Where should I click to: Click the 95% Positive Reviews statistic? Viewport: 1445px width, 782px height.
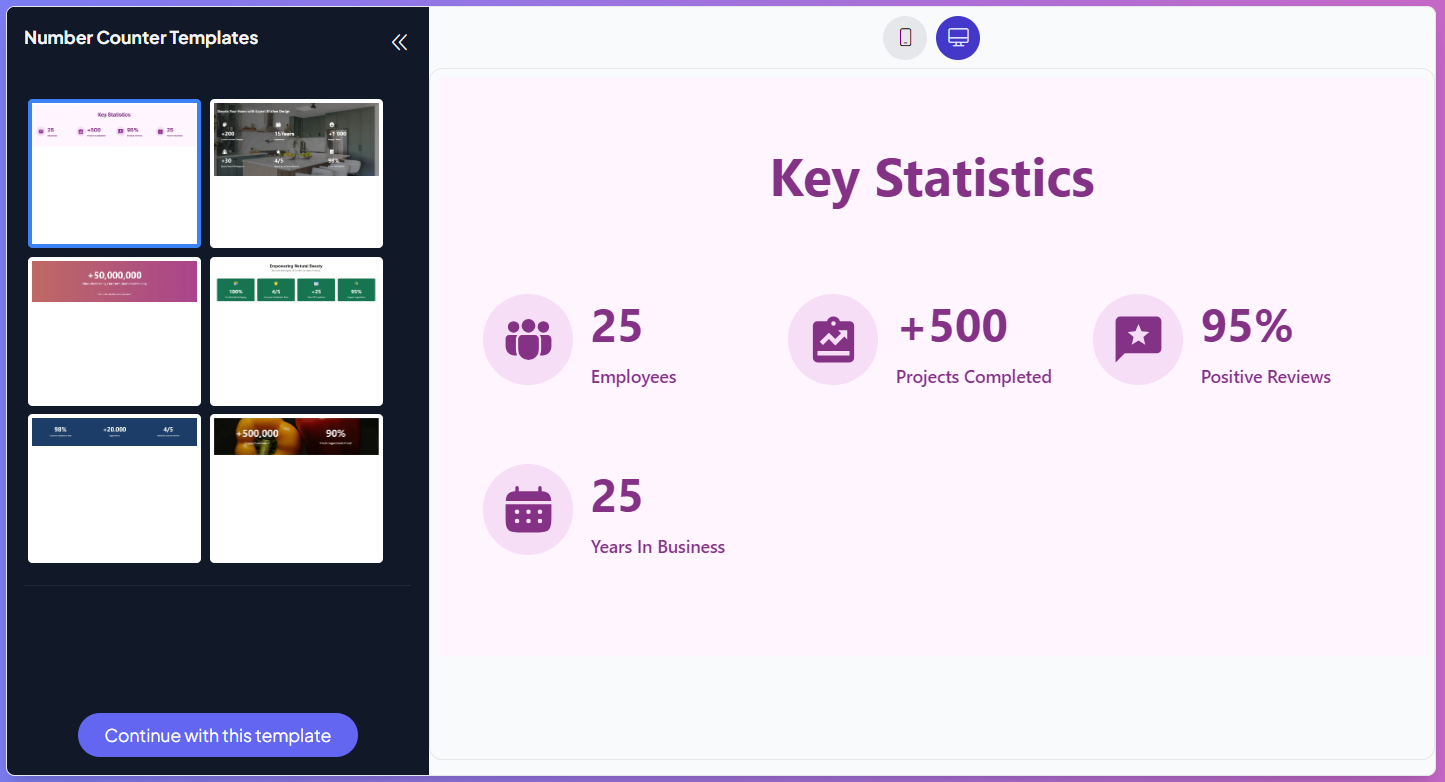pos(1247,325)
